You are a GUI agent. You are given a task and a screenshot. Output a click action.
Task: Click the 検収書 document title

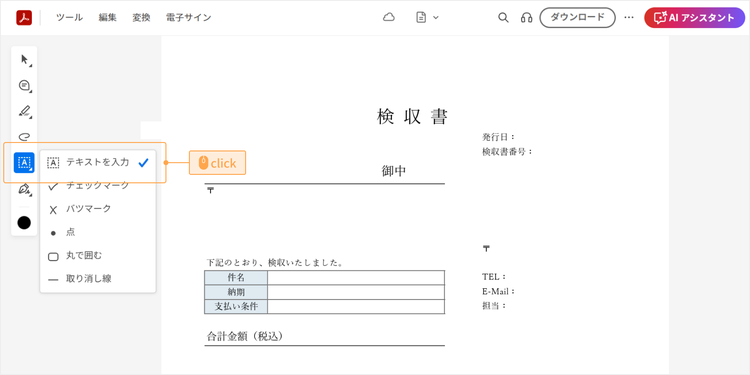pos(412,116)
